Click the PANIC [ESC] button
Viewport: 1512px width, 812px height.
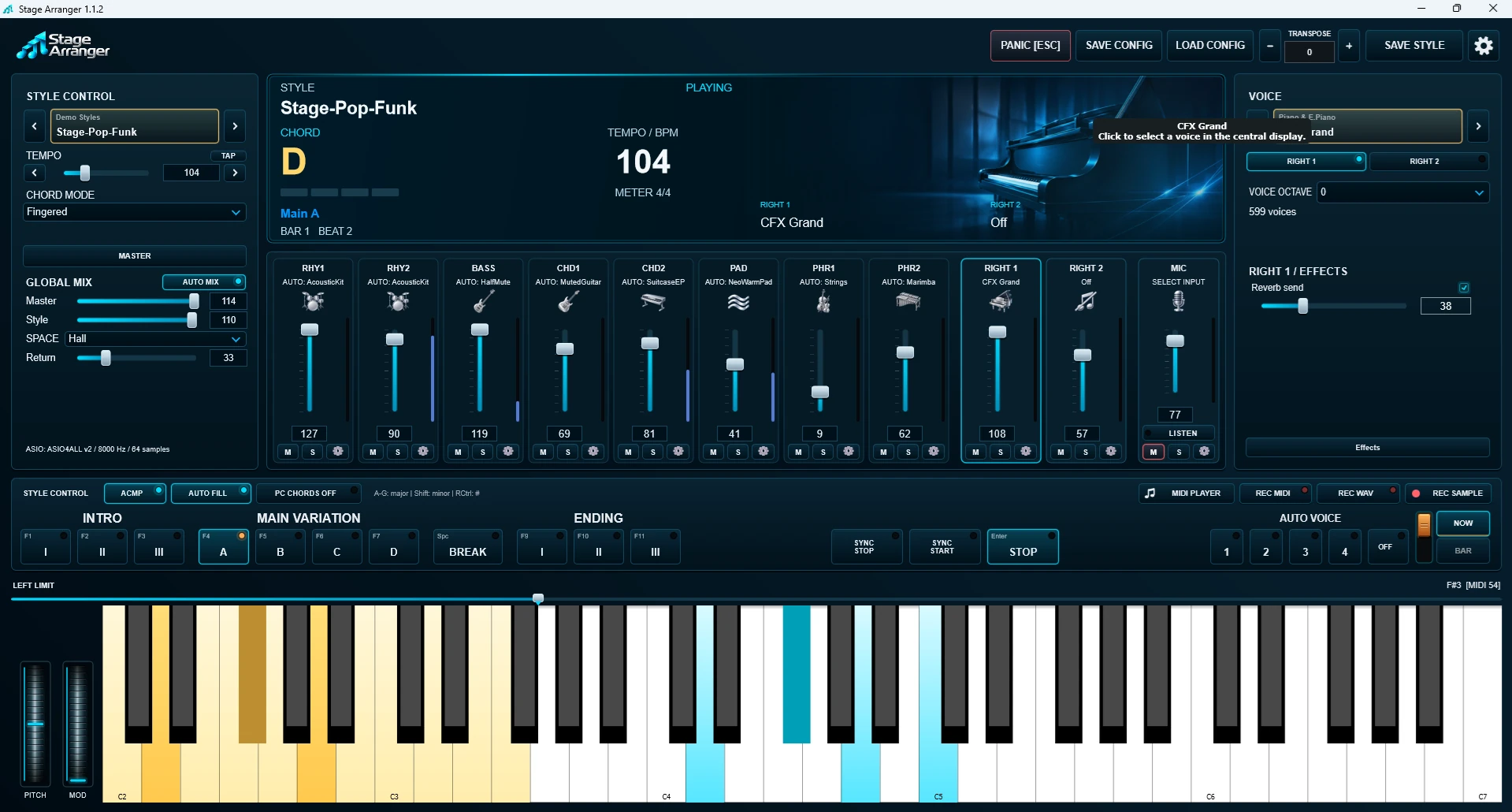click(1030, 46)
